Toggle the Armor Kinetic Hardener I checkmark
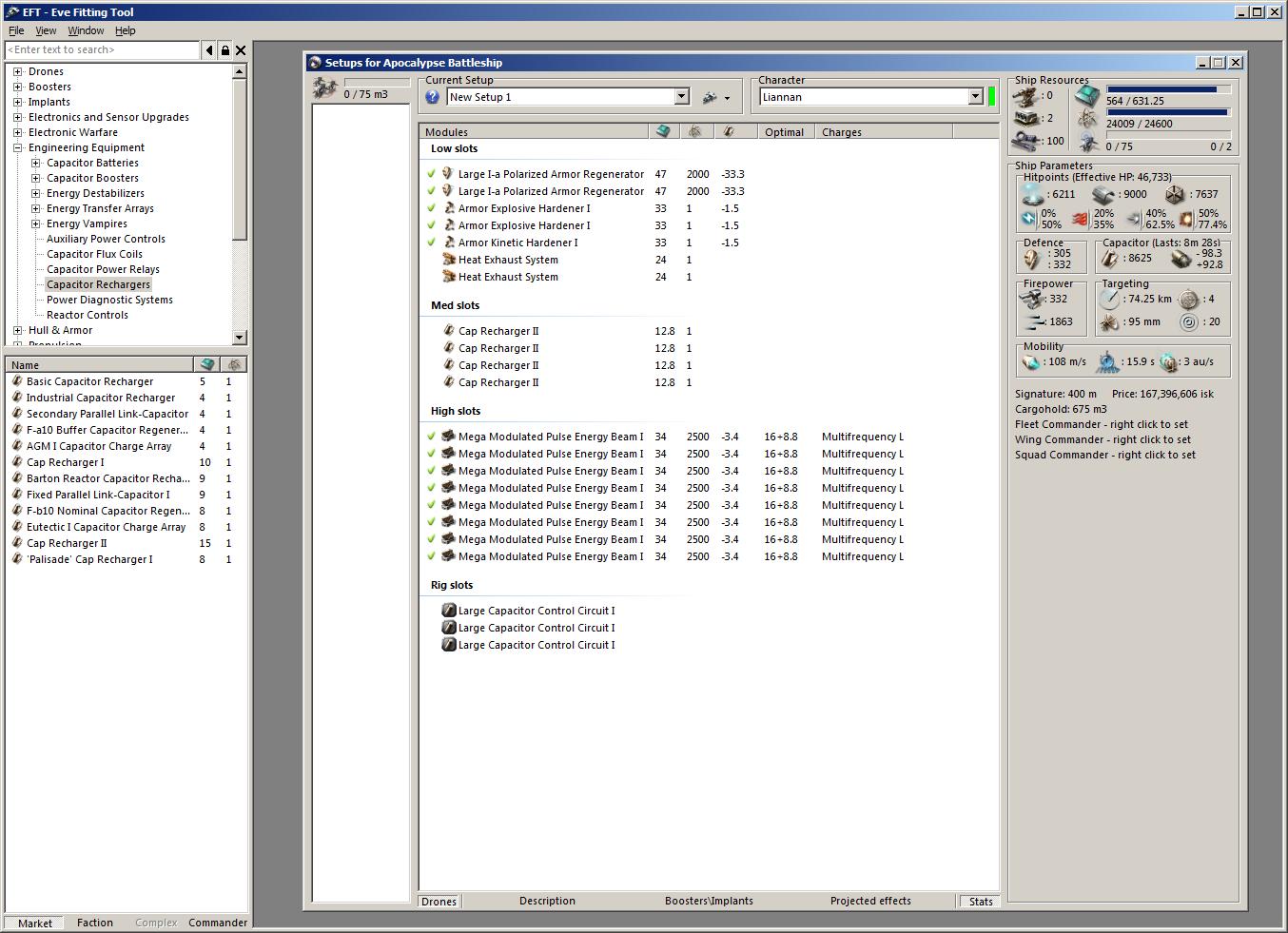 coord(432,243)
